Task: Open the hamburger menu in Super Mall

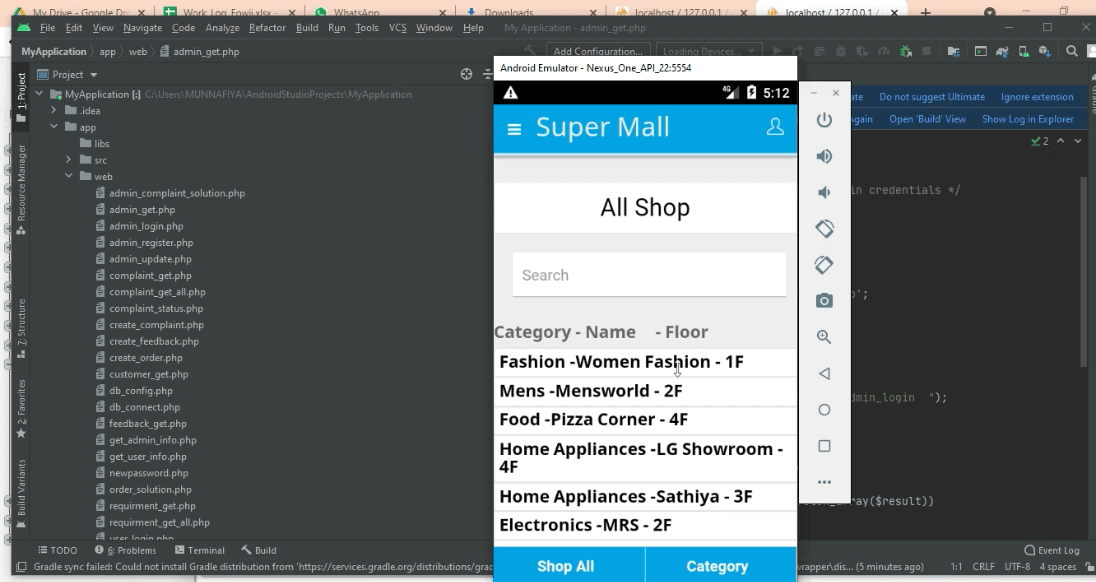Action: point(514,129)
